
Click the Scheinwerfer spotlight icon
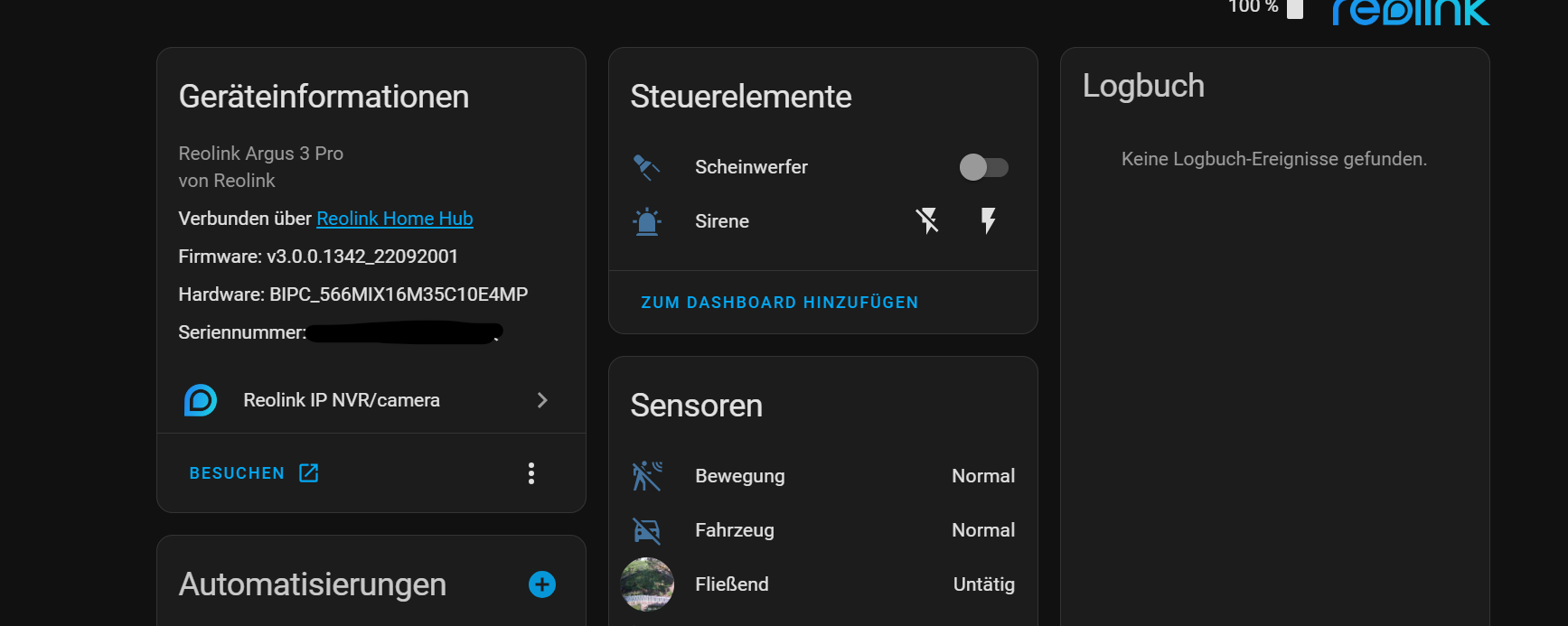point(646,167)
